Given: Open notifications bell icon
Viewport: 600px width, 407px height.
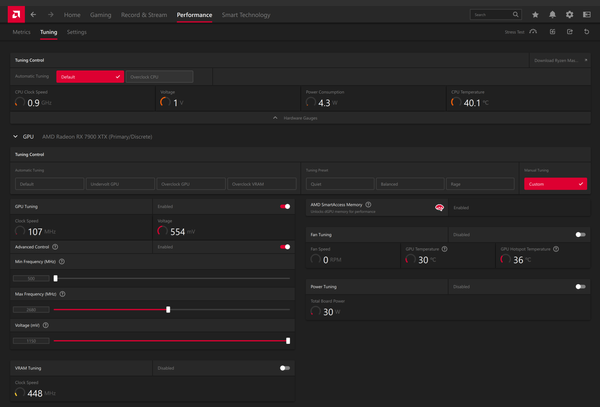Looking at the screenshot, I should (552, 15).
